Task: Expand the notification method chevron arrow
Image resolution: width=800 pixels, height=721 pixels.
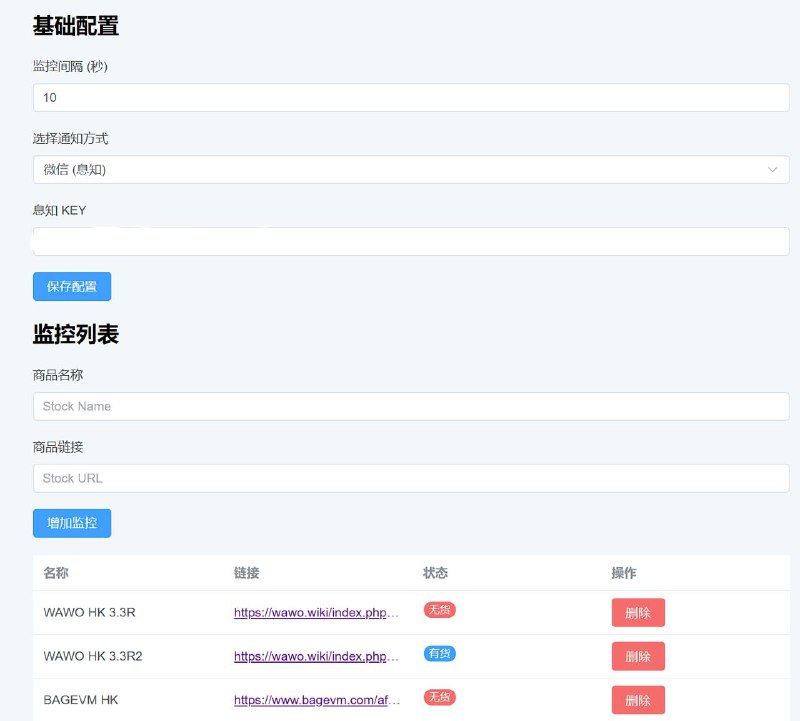Action: pyautogui.click(x=773, y=169)
